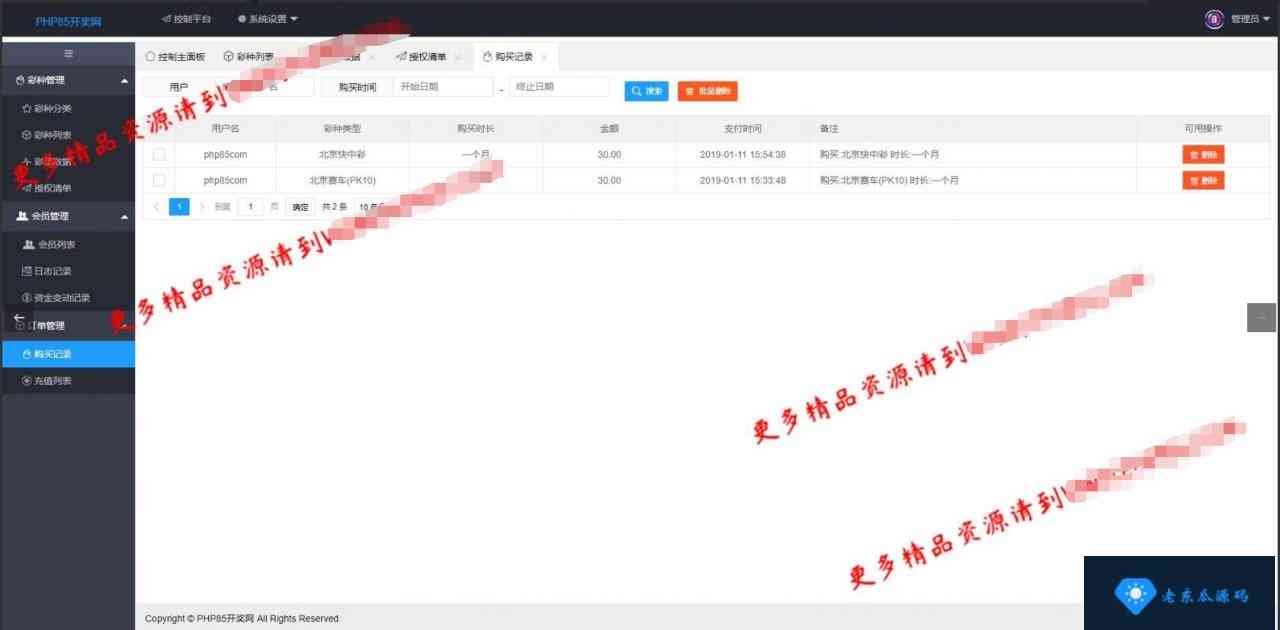Collapse the 彩种管理 sidebar group
The width and height of the screenshot is (1280, 630).
68,80
